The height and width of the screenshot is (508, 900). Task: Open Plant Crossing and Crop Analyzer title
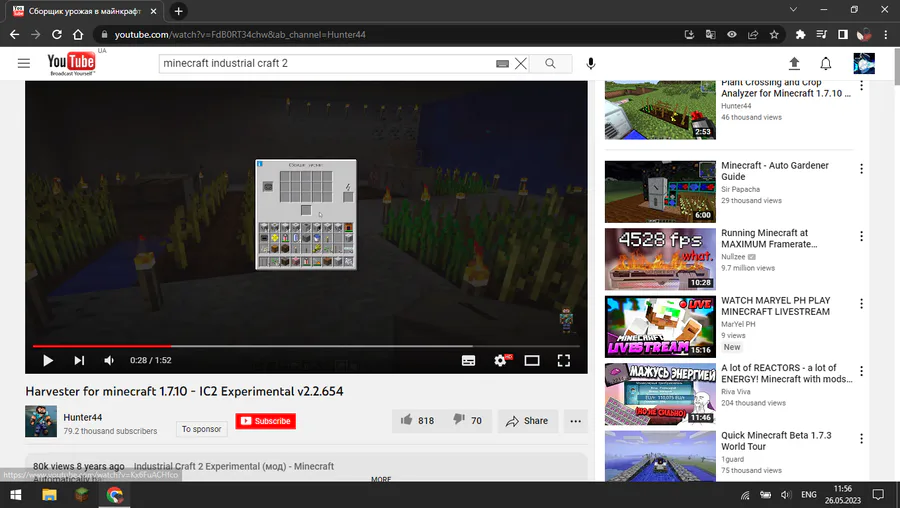point(785,88)
